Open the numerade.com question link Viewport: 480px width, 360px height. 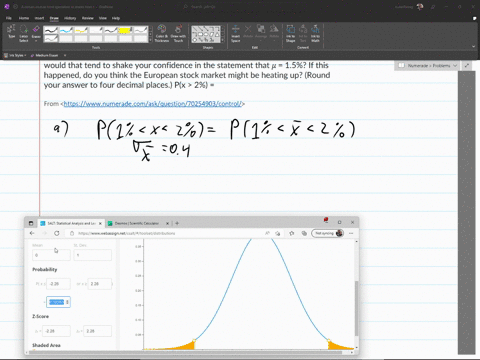coord(152,104)
